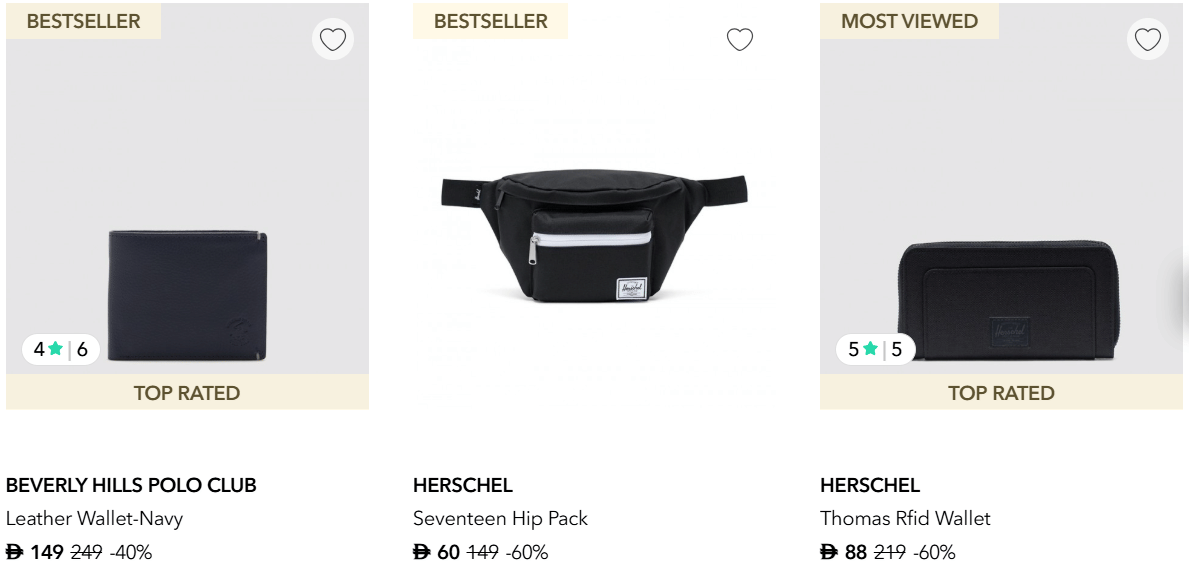Click the green star on the 5-star rating

click(870, 349)
